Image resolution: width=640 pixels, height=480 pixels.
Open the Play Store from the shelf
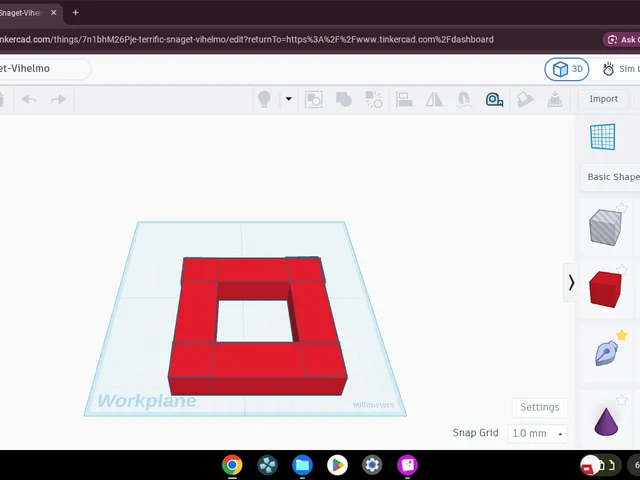tap(337, 464)
